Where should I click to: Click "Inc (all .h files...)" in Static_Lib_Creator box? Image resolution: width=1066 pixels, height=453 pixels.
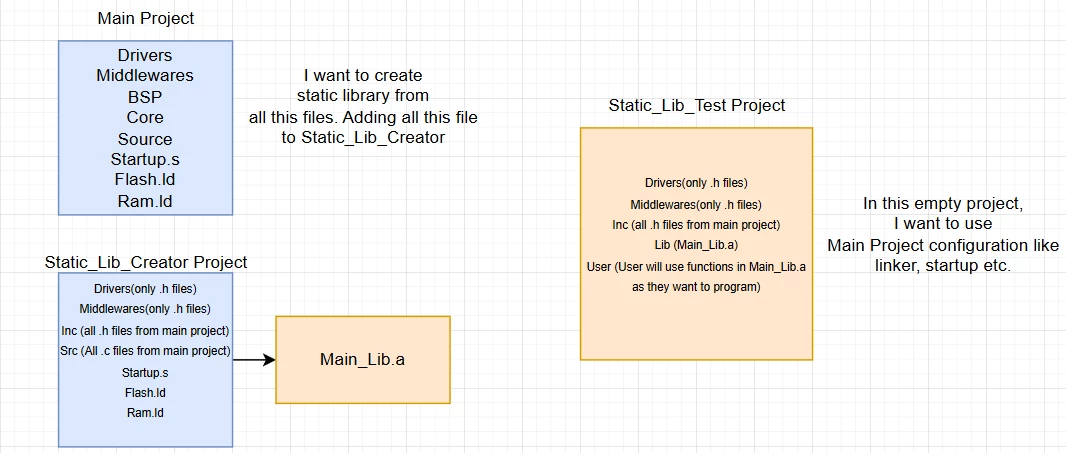point(145,331)
